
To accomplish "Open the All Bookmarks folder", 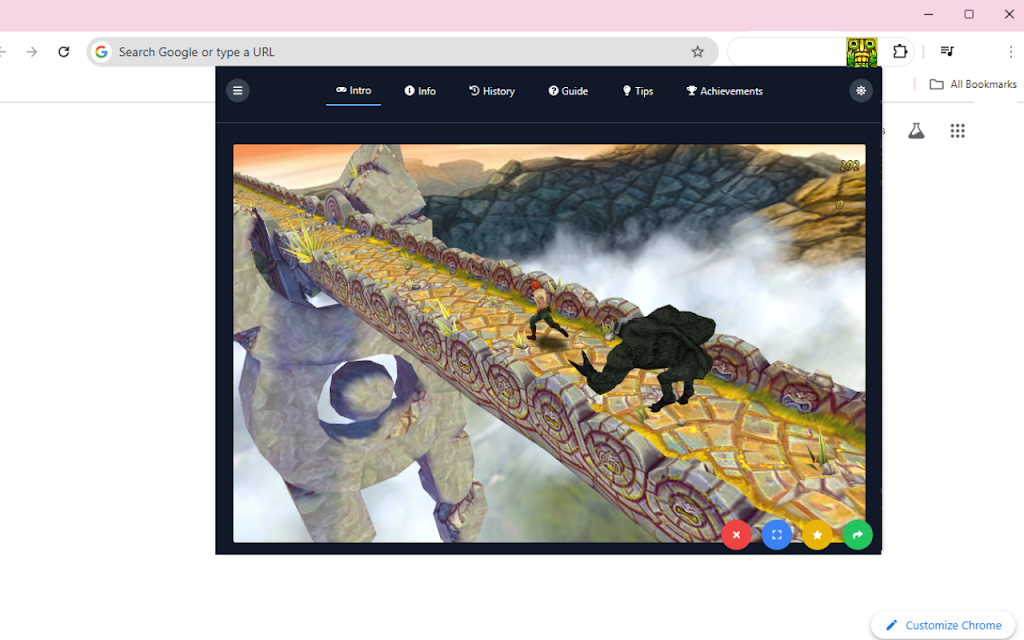I will (973, 84).
